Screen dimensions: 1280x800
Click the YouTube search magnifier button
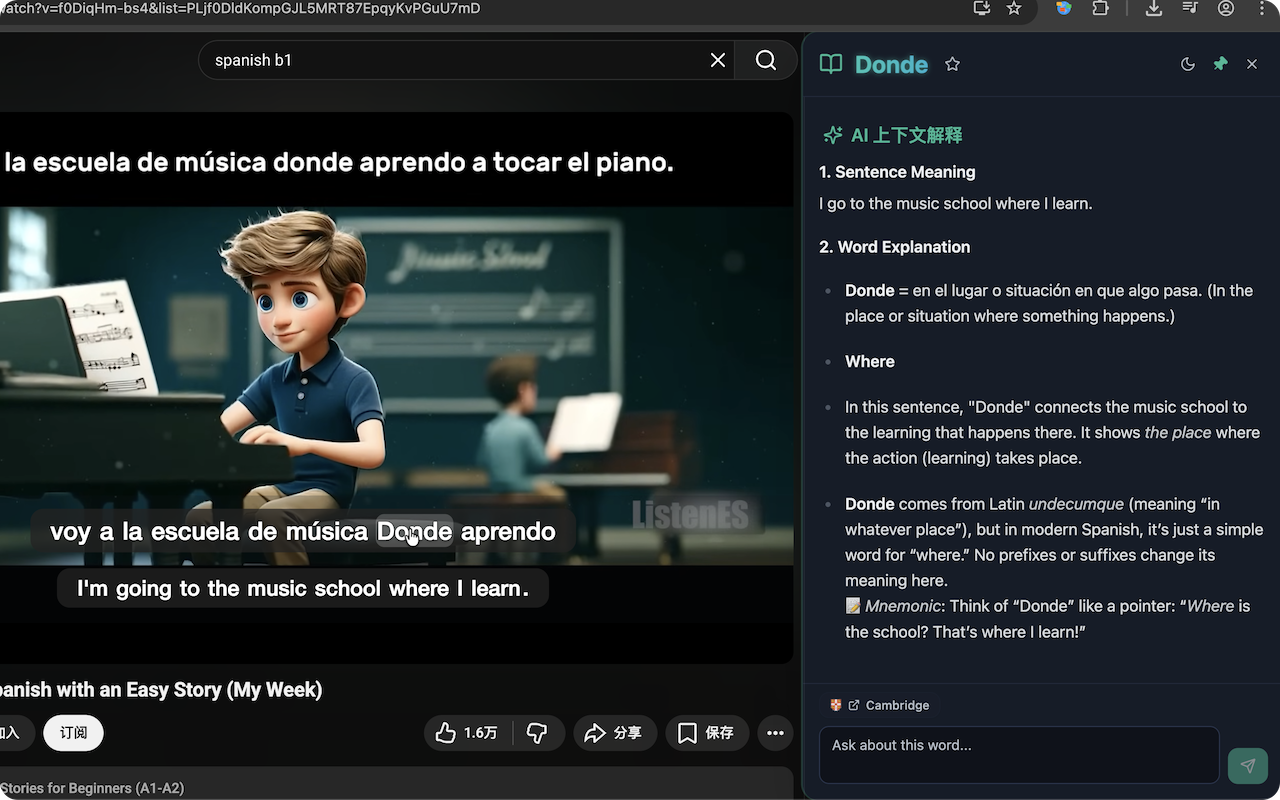[766, 60]
